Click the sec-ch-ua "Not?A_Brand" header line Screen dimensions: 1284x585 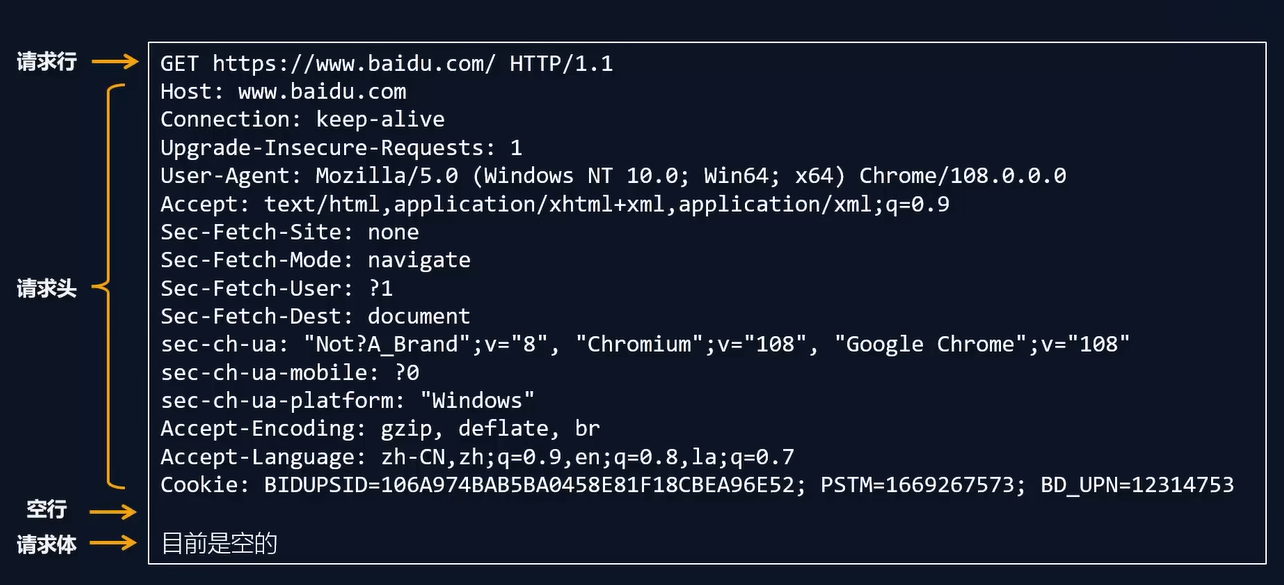point(645,344)
